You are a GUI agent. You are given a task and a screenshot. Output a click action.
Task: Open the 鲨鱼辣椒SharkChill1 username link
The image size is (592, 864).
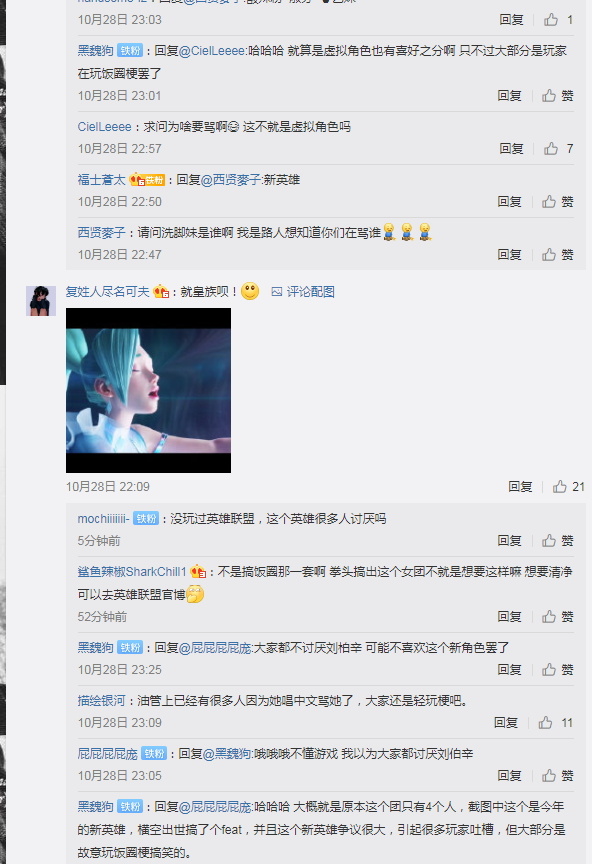[x=132, y=571]
